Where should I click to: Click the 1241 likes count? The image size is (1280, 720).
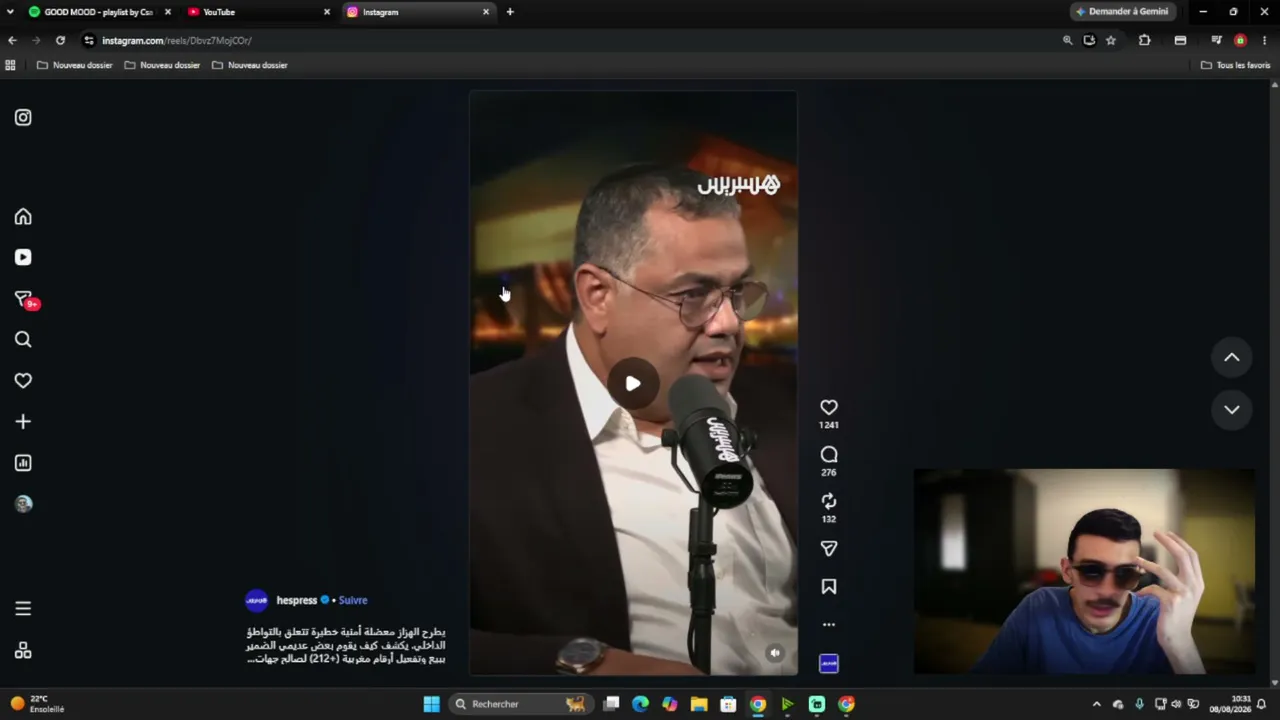(829, 425)
